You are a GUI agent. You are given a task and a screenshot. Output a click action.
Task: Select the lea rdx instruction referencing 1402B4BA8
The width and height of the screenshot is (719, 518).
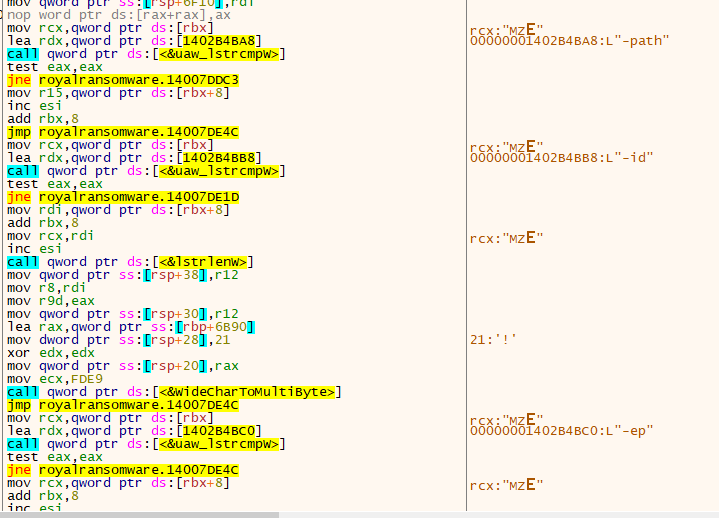point(134,41)
